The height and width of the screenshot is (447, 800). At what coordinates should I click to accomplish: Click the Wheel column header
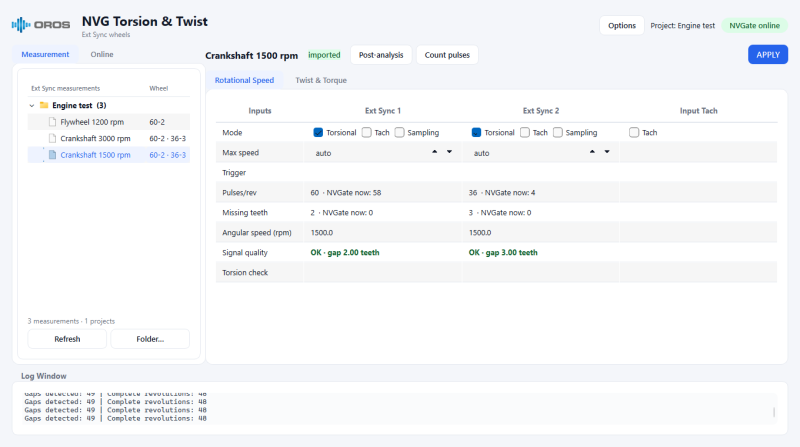coord(158,88)
